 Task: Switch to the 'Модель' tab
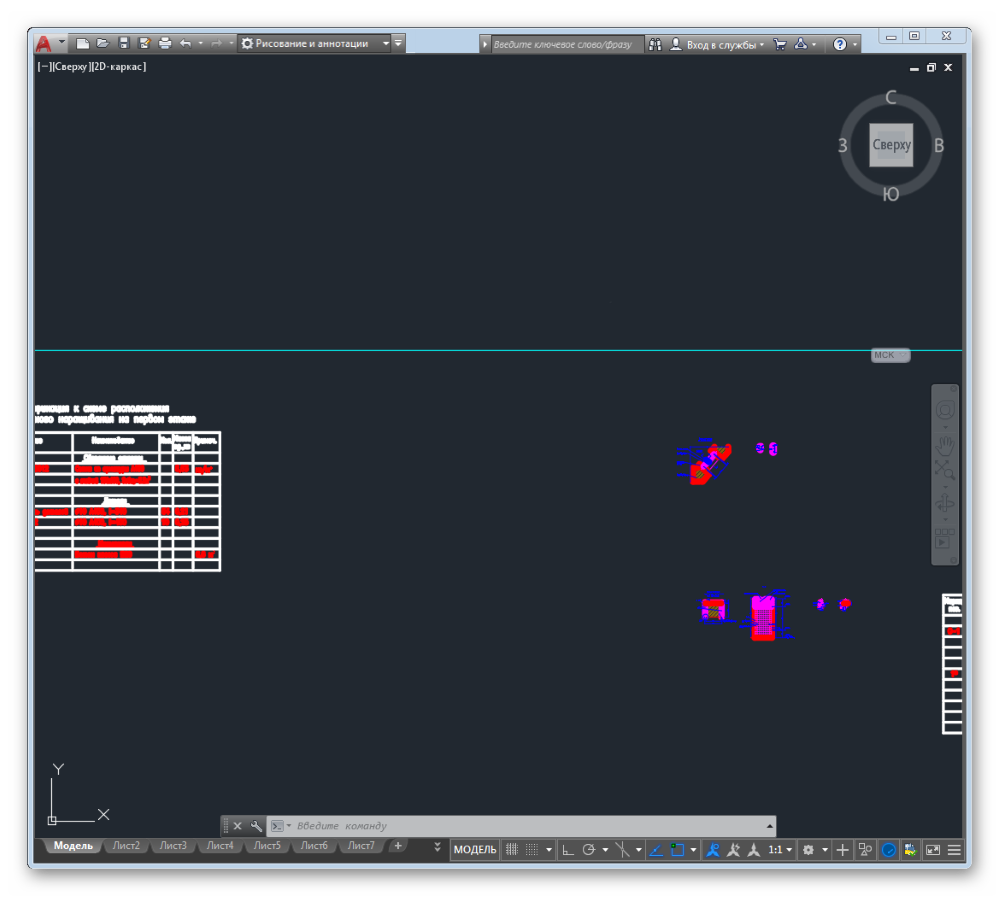click(x=73, y=845)
